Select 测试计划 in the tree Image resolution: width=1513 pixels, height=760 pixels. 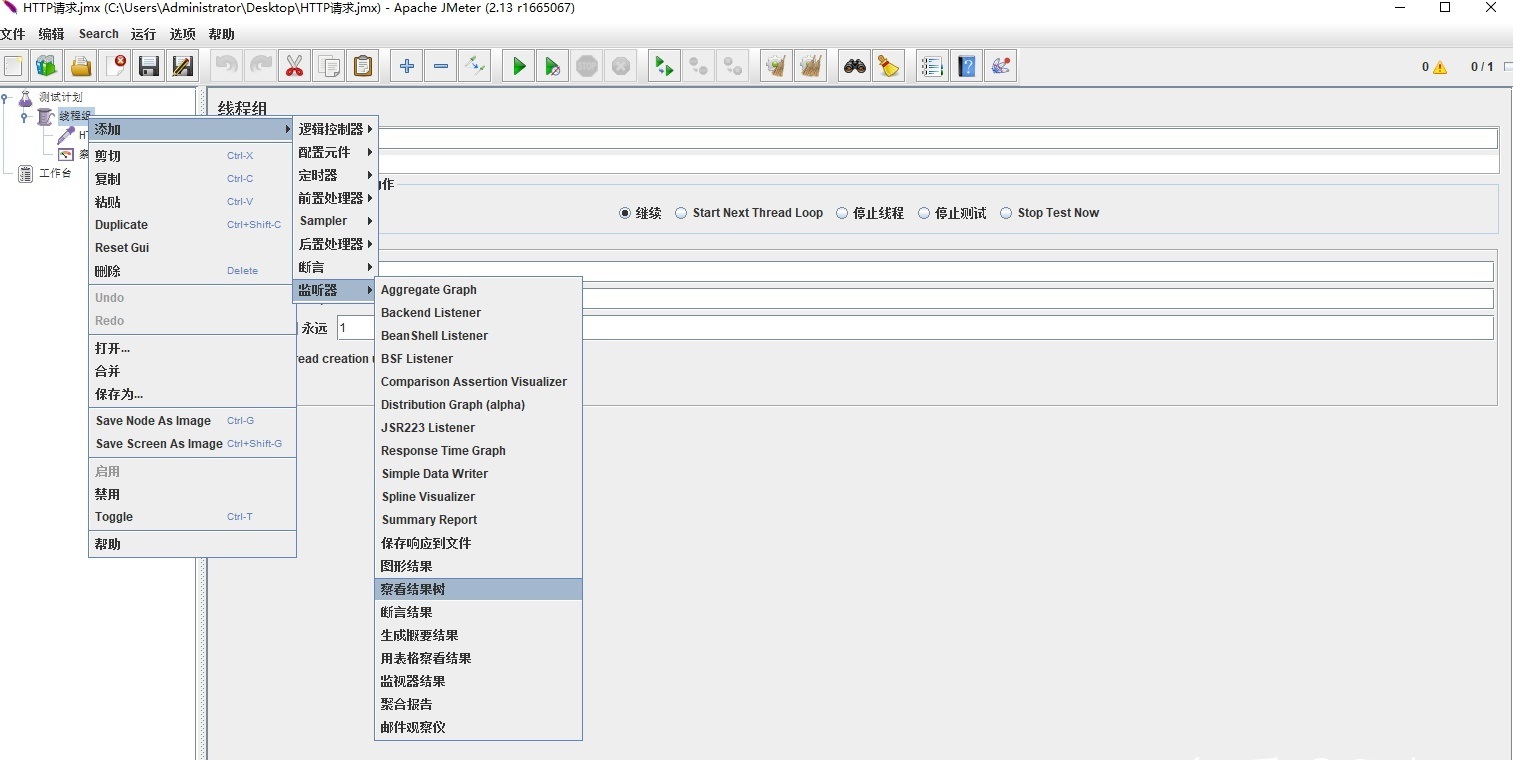tap(61, 97)
